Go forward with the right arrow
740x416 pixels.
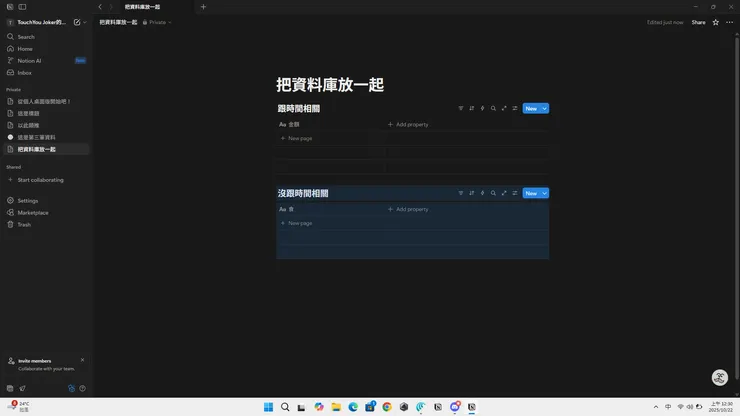pyautogui.click(x=111, y=7)
